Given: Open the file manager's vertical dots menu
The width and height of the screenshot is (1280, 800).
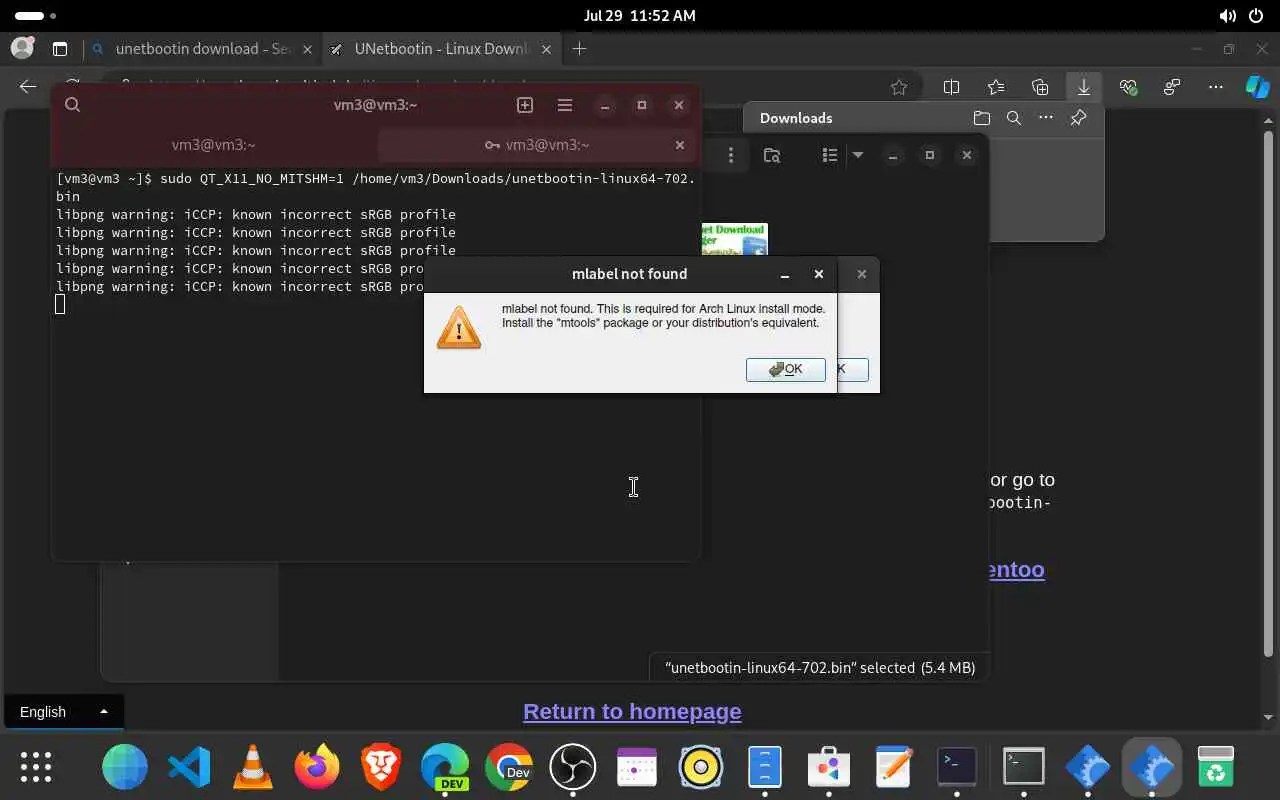Looking at the screenshot, I should [x=731, y=155].
